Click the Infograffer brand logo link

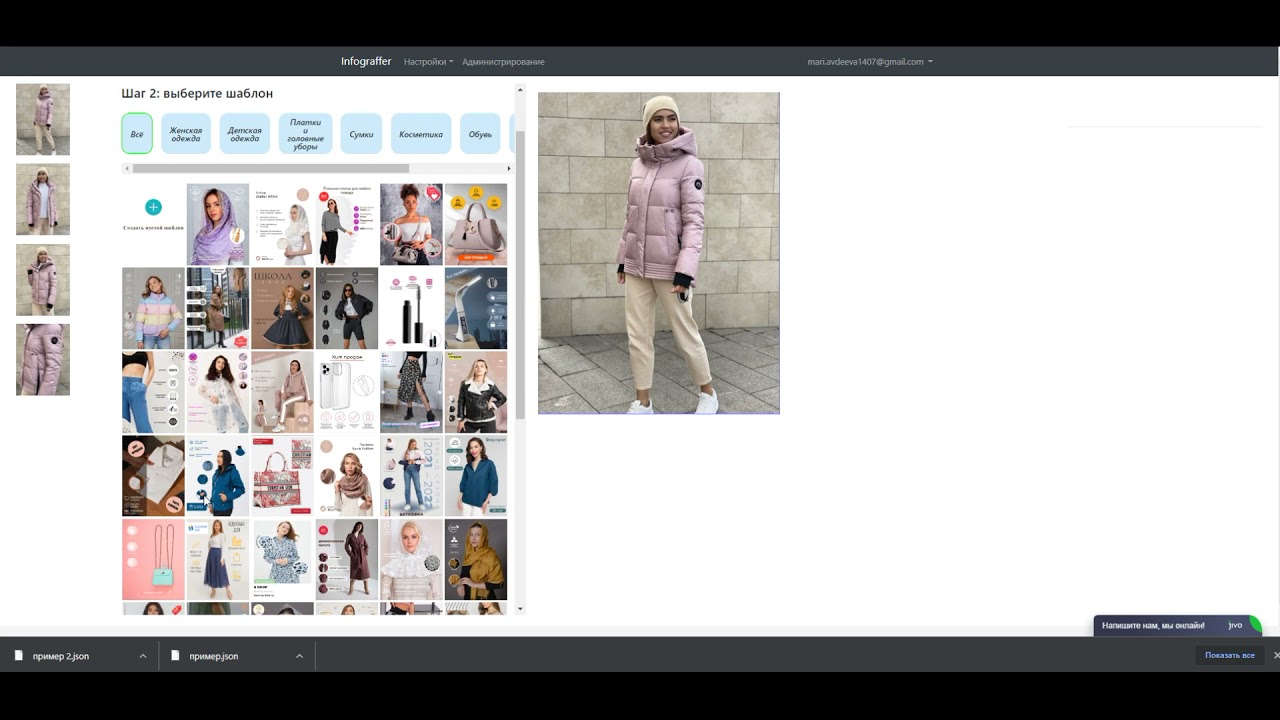click(366, 61)
